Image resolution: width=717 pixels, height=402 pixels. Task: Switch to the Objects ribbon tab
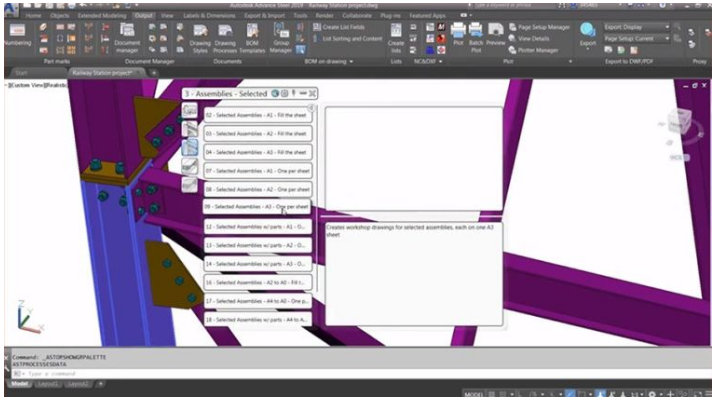tap(59, 16)
